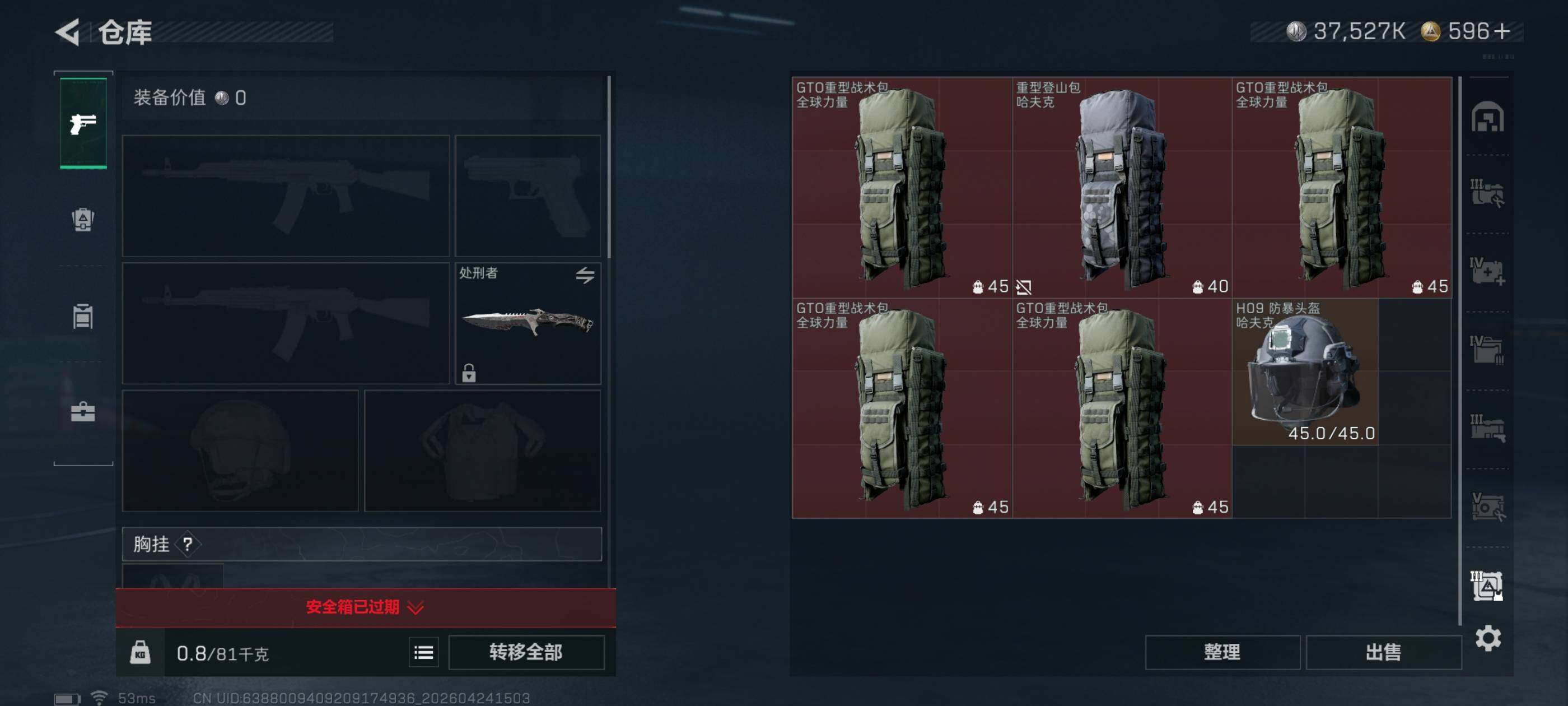The width and height of the screenshot is (1568, 706).
Task: Click the 转移全部 button
Action: click(526, 652)
